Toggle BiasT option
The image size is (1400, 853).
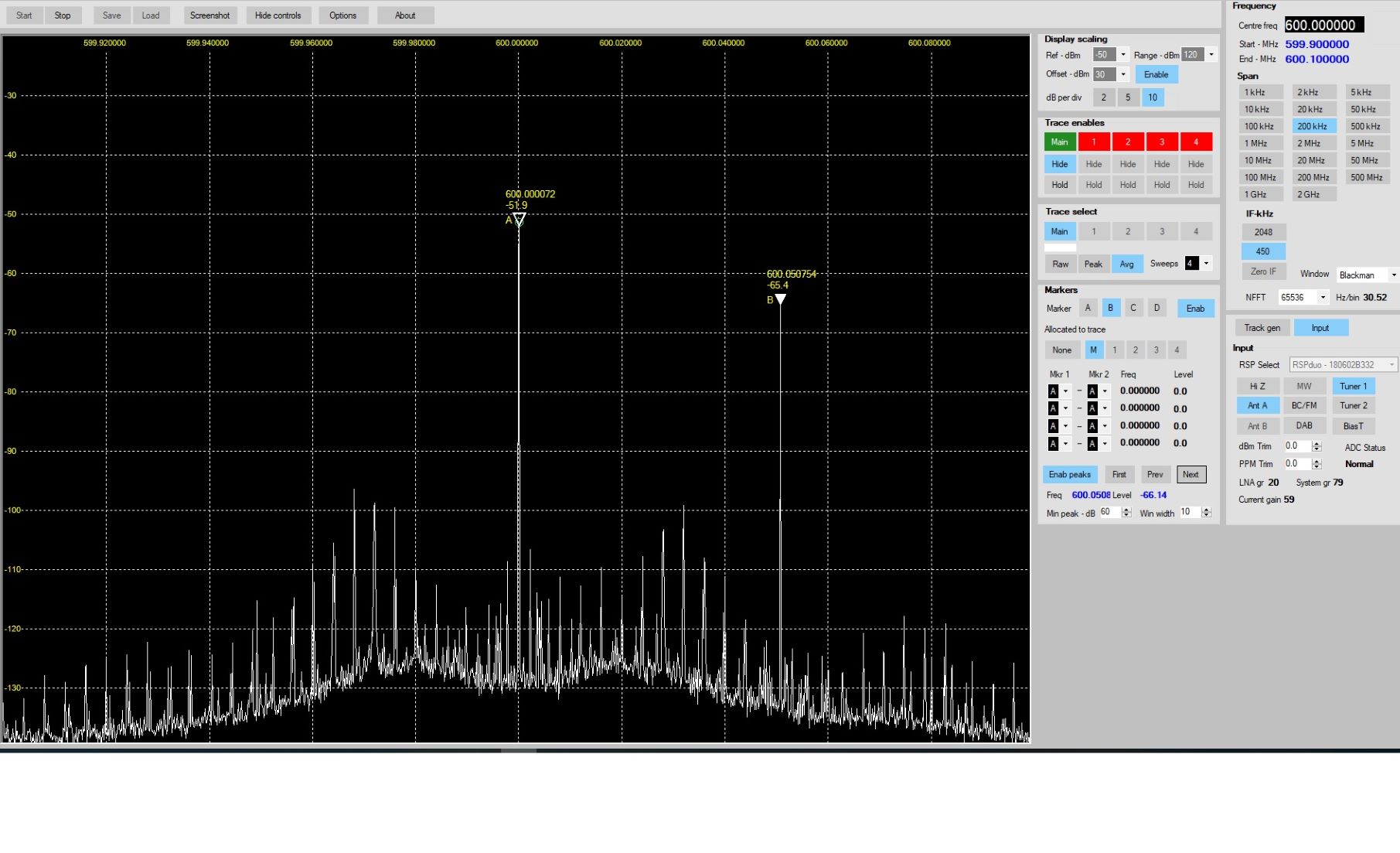point(1354,426)
